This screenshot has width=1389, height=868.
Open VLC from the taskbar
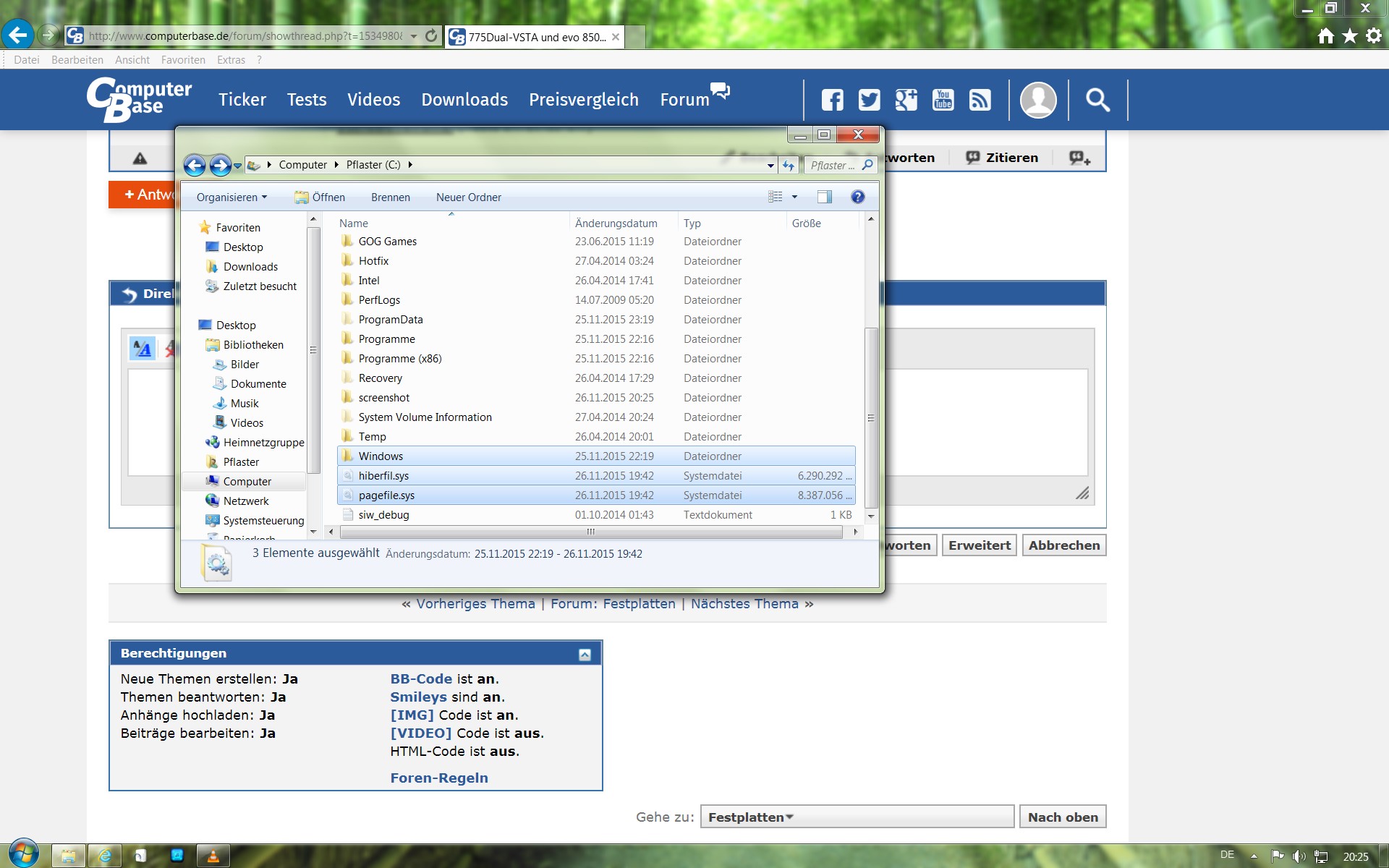pos(213,856)
